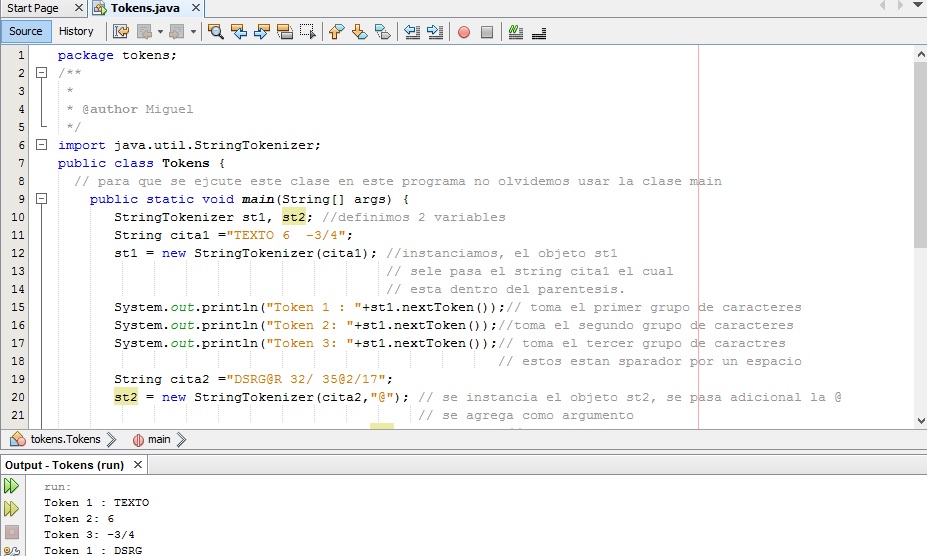Screen dimensions: 927x556
Task: Click Find Next Occurrence arrow icon
Action: pyautogui.click(x=262, y=31)
